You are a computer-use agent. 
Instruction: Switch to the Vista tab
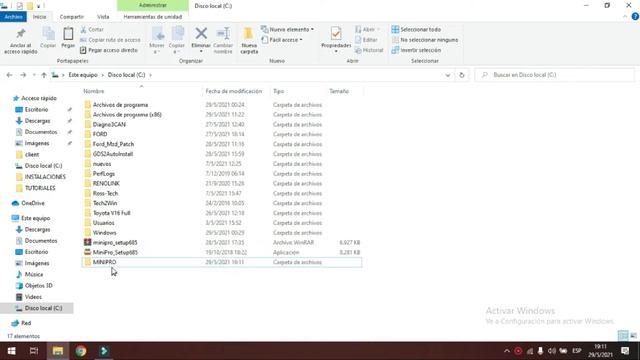pos(103,17)
